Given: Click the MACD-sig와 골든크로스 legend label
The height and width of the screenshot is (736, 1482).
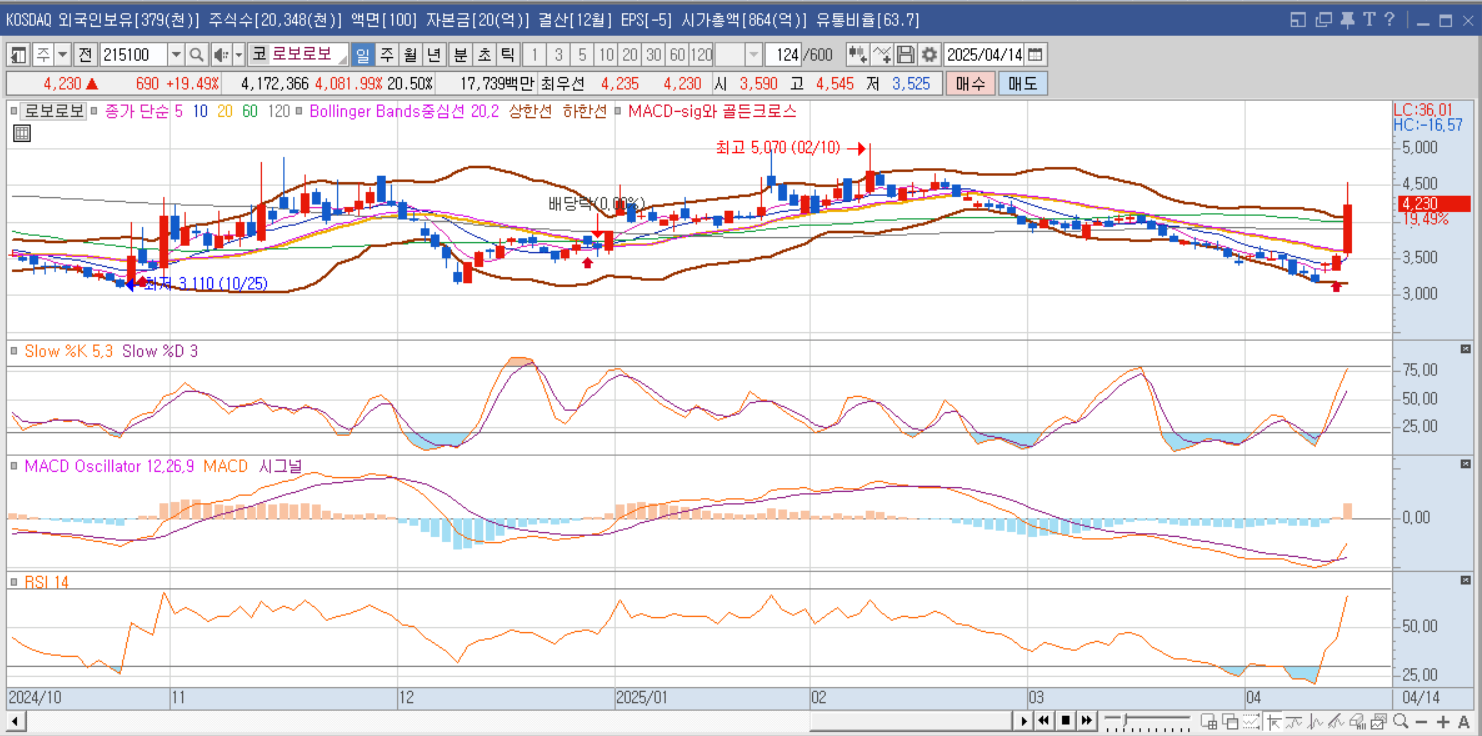Looking at the screenshot, I should pyautogui.click(x=712, y=111).
